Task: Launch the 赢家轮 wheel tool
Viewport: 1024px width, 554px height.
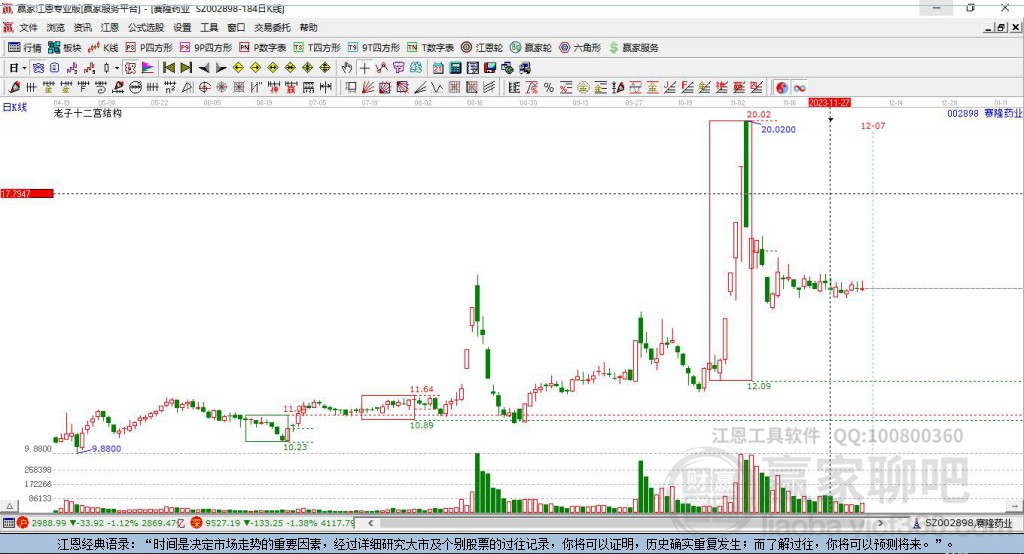Action: pyautogui.click(x=531, y=48)
